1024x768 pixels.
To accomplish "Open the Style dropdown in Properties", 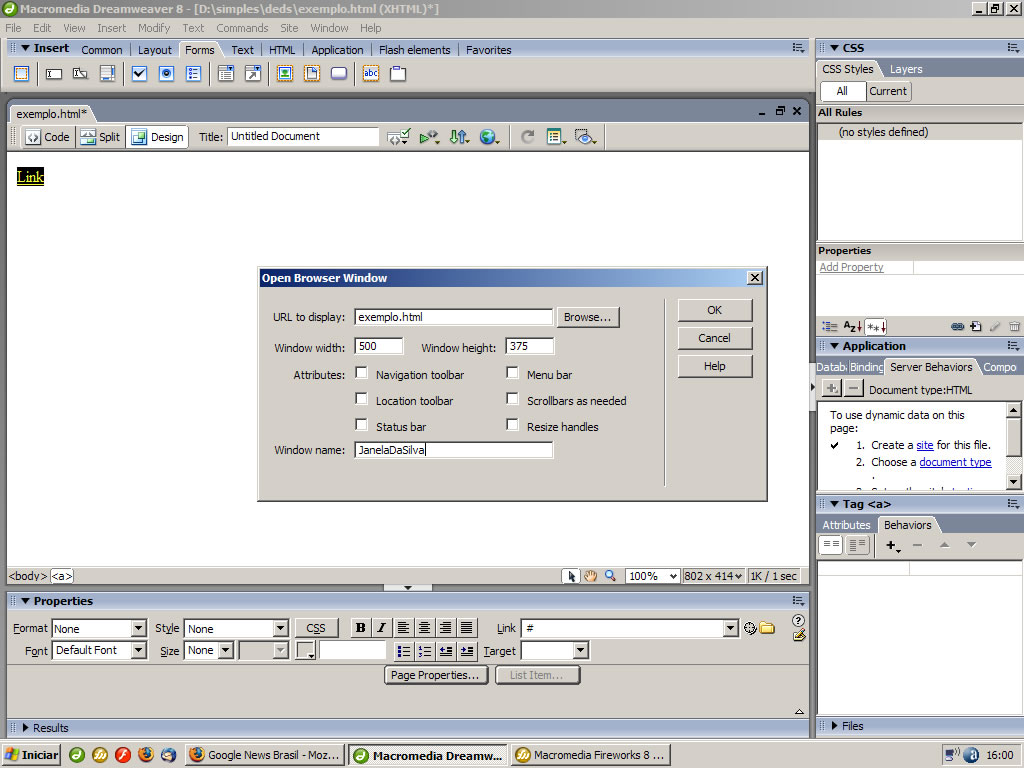I will 281,629.
